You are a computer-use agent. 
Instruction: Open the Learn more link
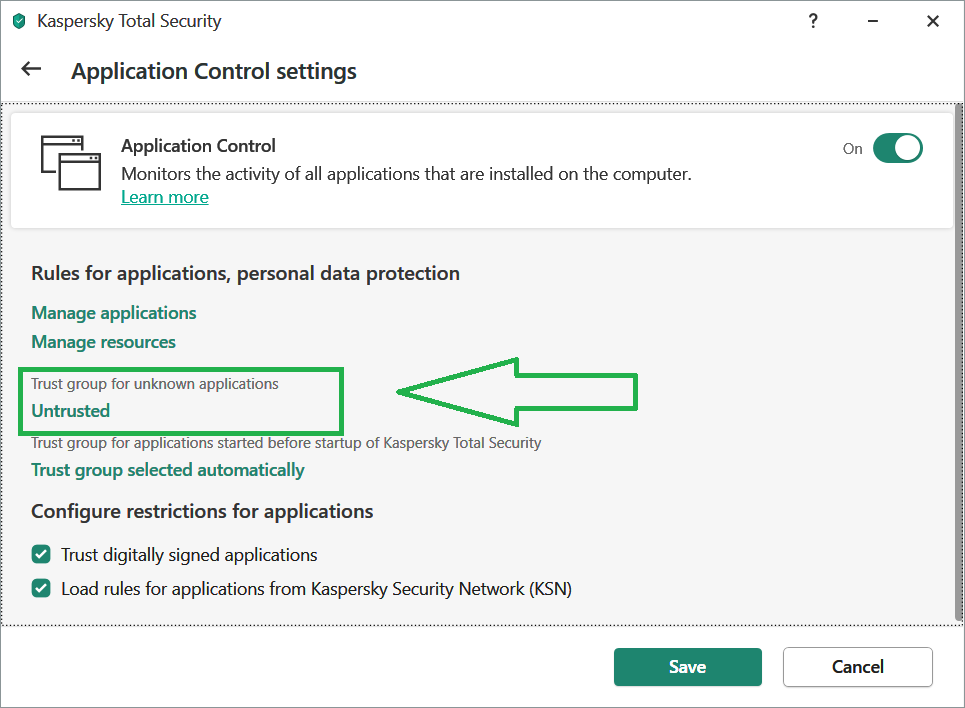(165, 197)
